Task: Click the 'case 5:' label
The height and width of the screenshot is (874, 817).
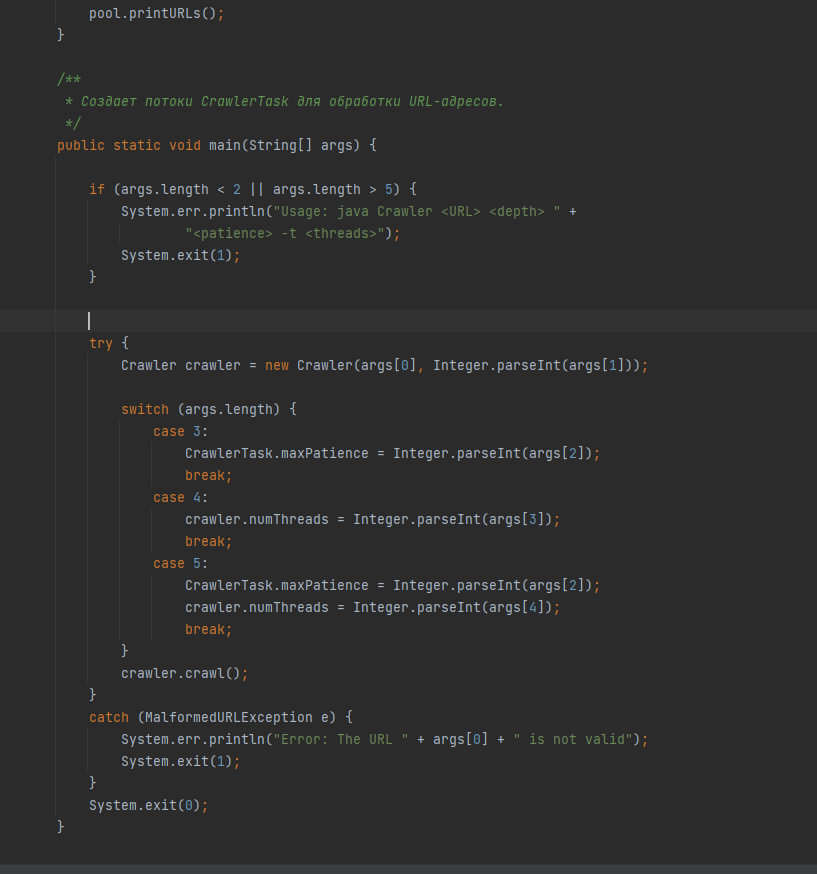Action: [181, 564]
